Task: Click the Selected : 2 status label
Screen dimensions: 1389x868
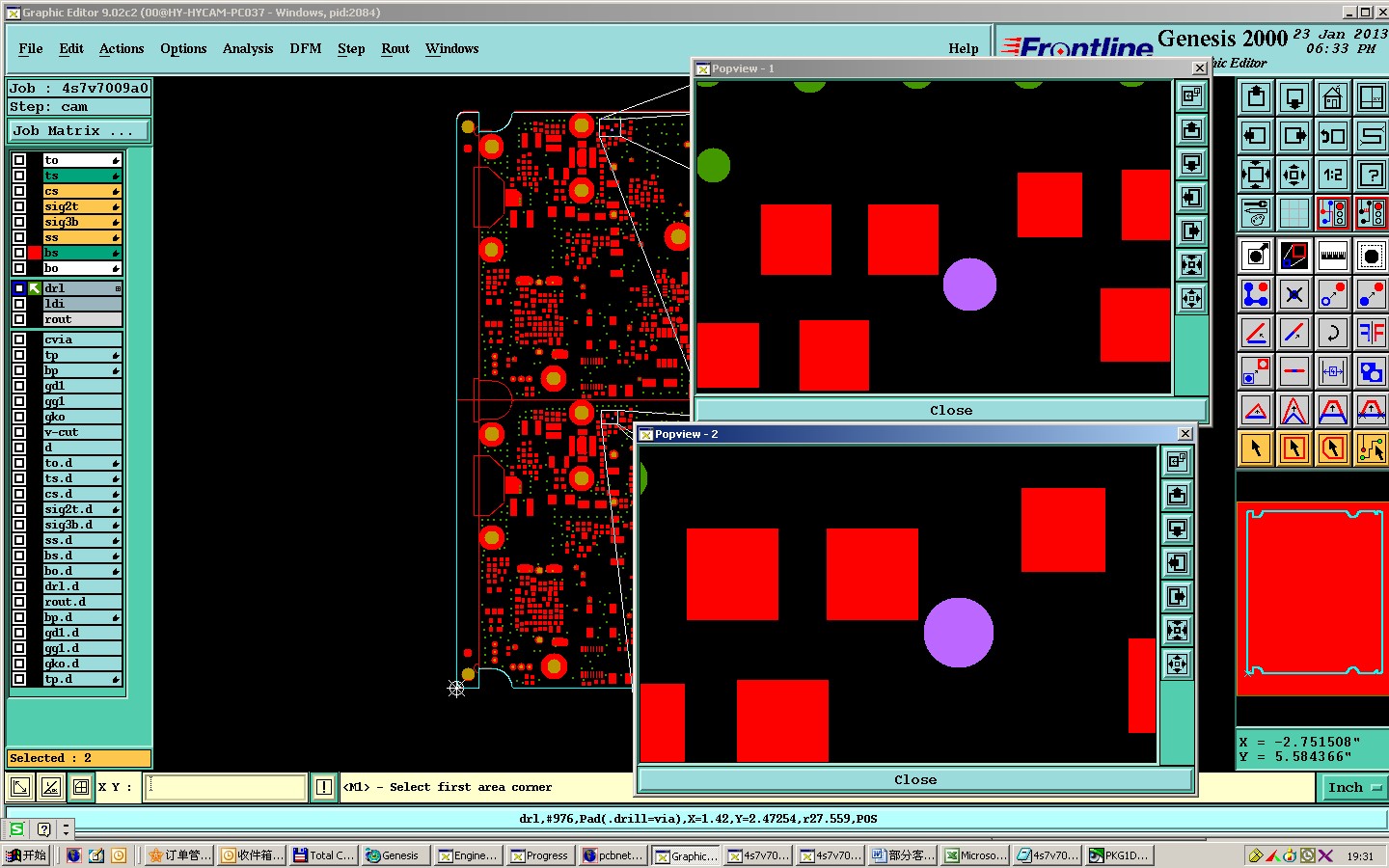Action: [x=79, y=758]
